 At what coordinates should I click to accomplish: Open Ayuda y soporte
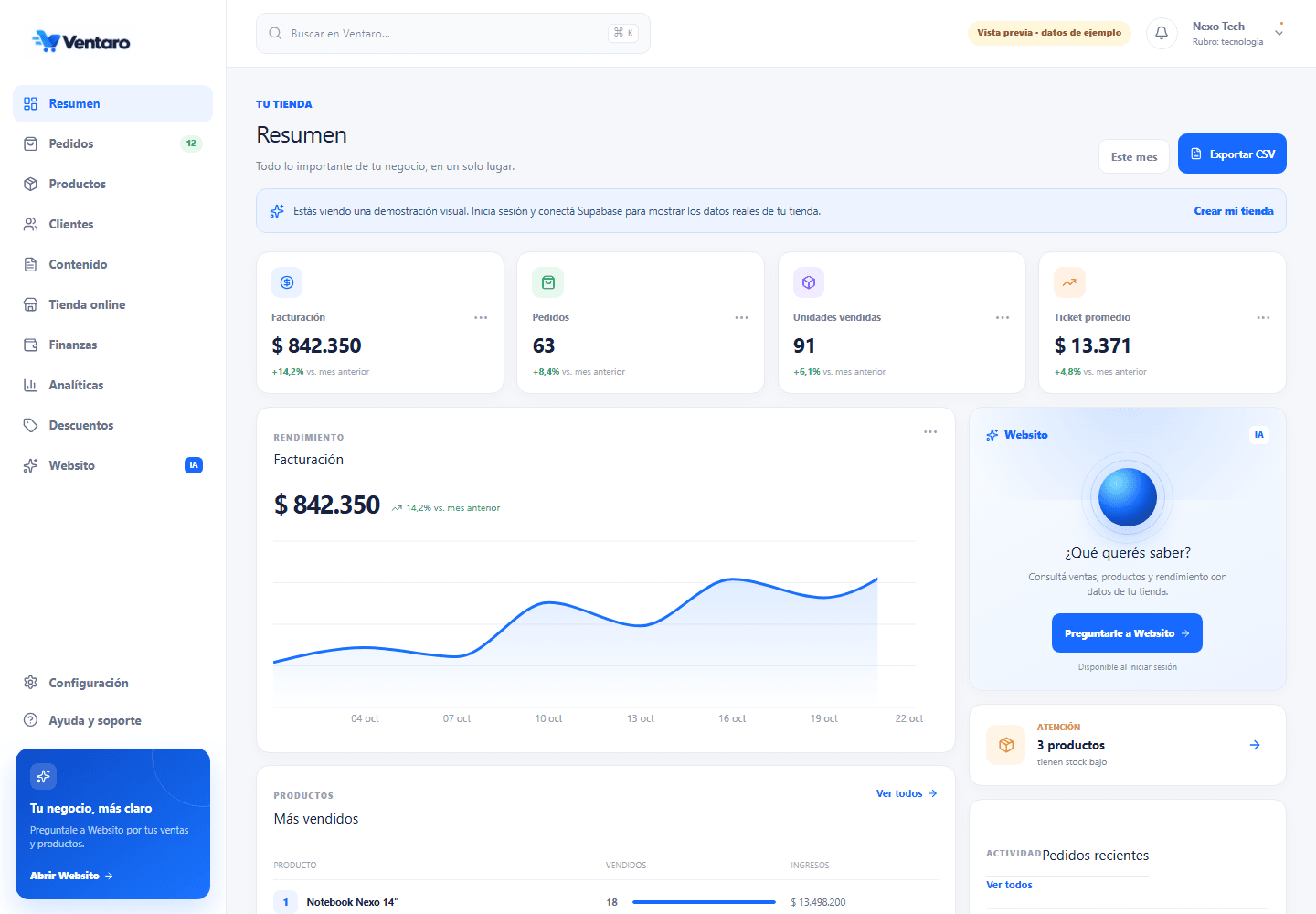tap(113, 720)
